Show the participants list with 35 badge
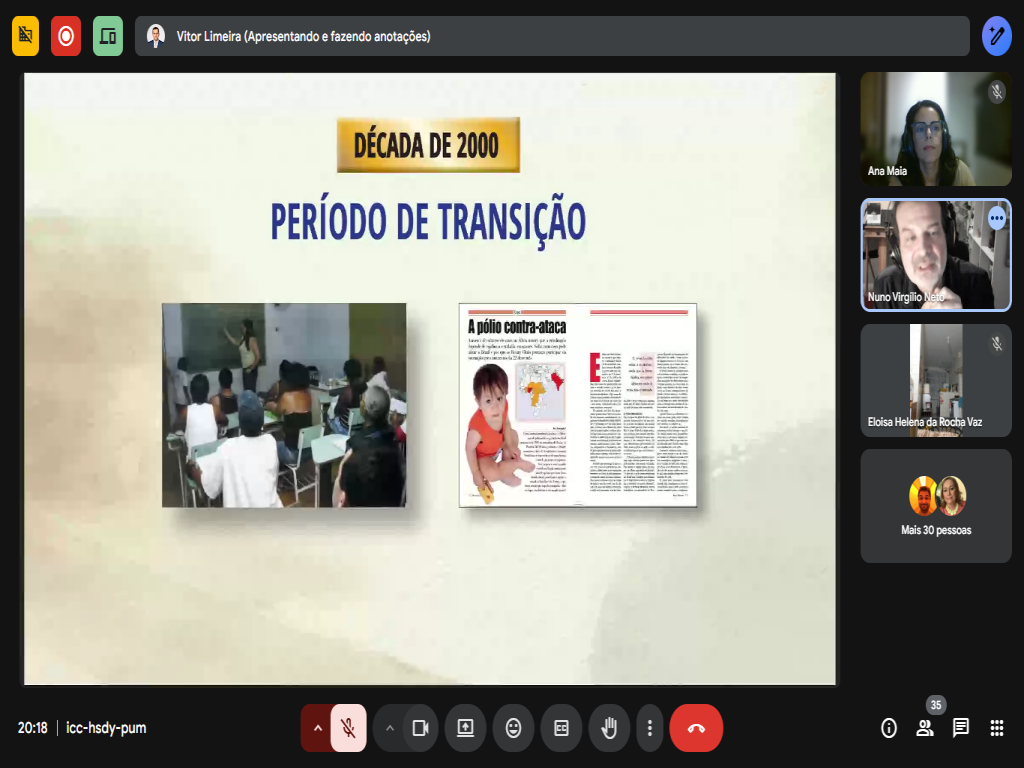The image size is (1024, 768). tap(925, 728)
